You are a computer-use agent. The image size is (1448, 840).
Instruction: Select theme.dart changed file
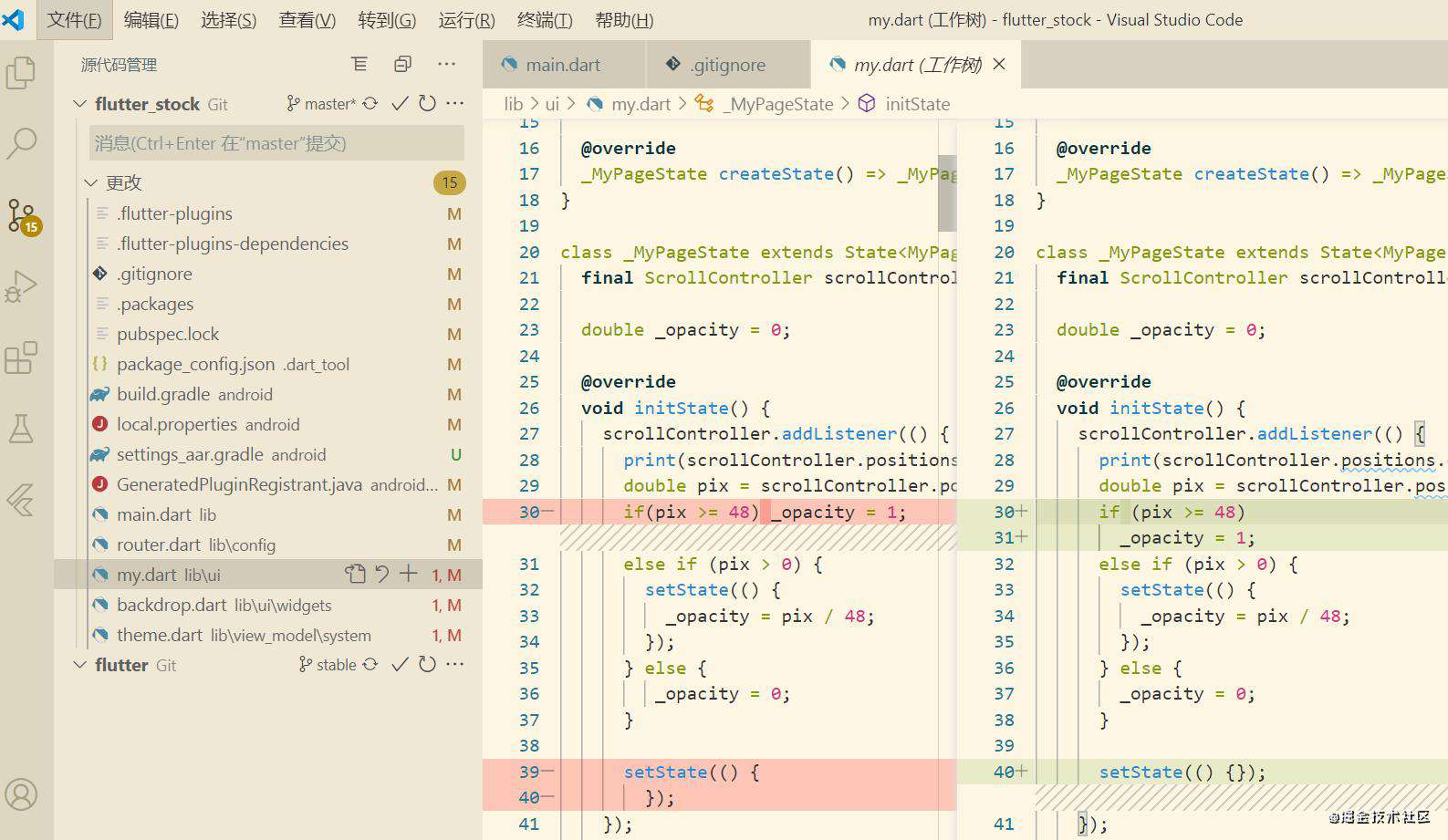268,635
